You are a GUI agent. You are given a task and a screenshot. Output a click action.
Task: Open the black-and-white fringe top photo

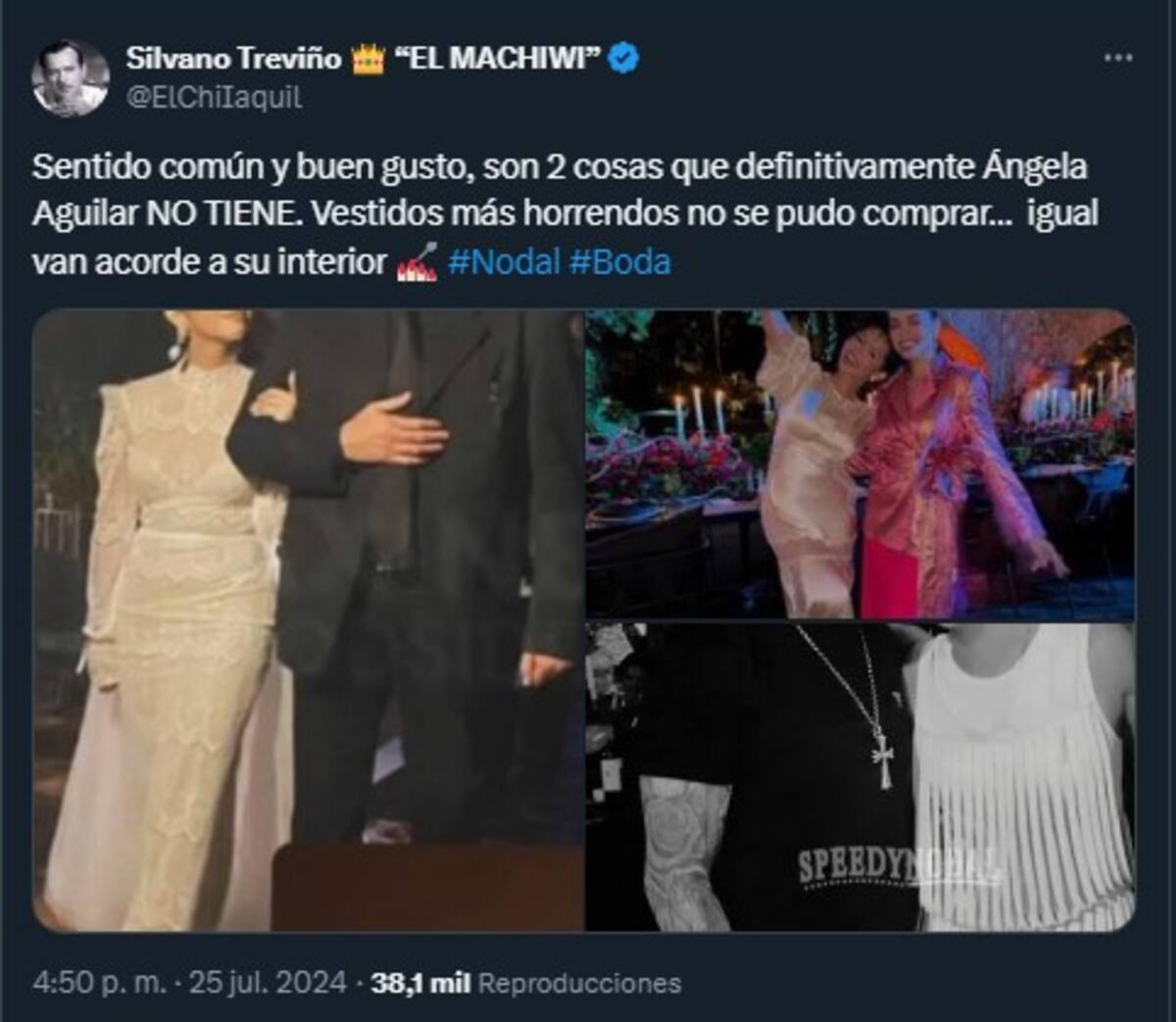coord(860,777)
